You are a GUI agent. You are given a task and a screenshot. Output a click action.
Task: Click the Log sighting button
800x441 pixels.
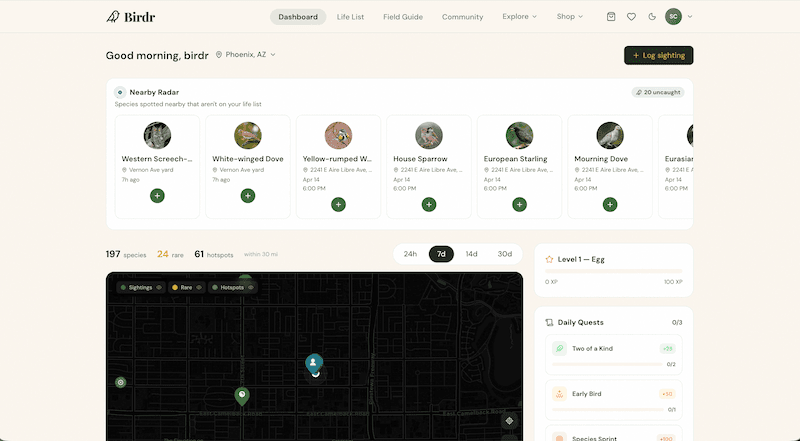click(658, 55)
